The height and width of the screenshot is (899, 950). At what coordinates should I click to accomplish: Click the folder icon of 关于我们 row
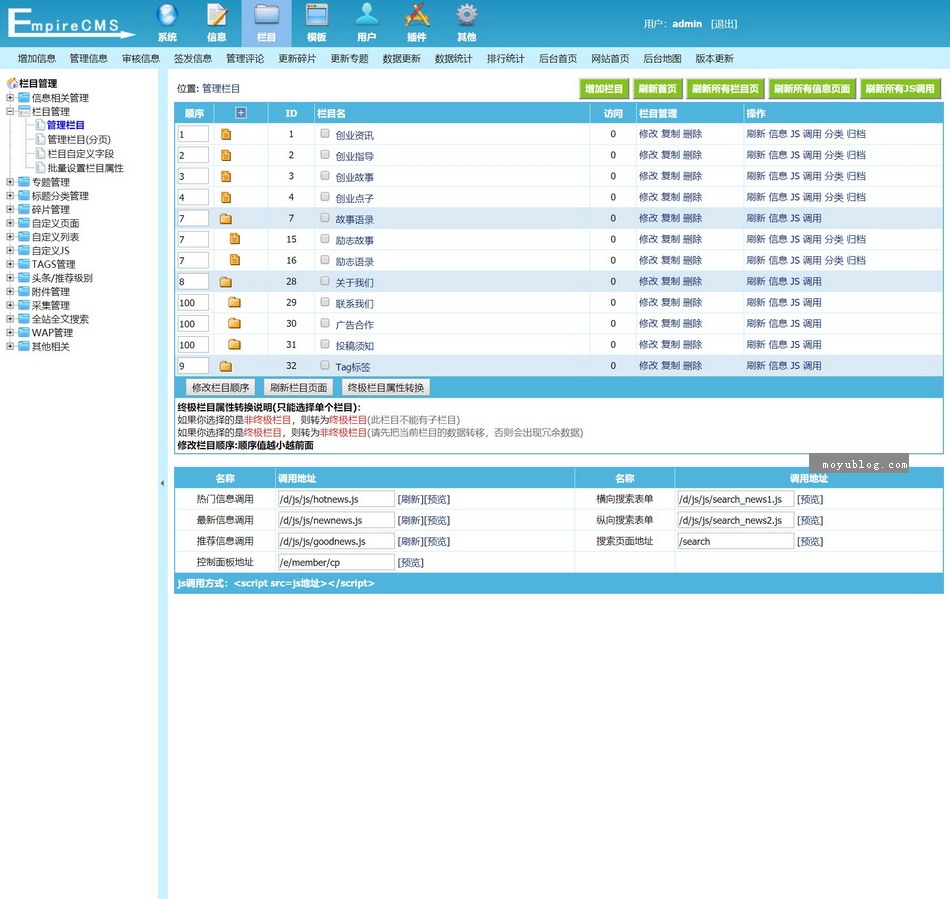226,282
